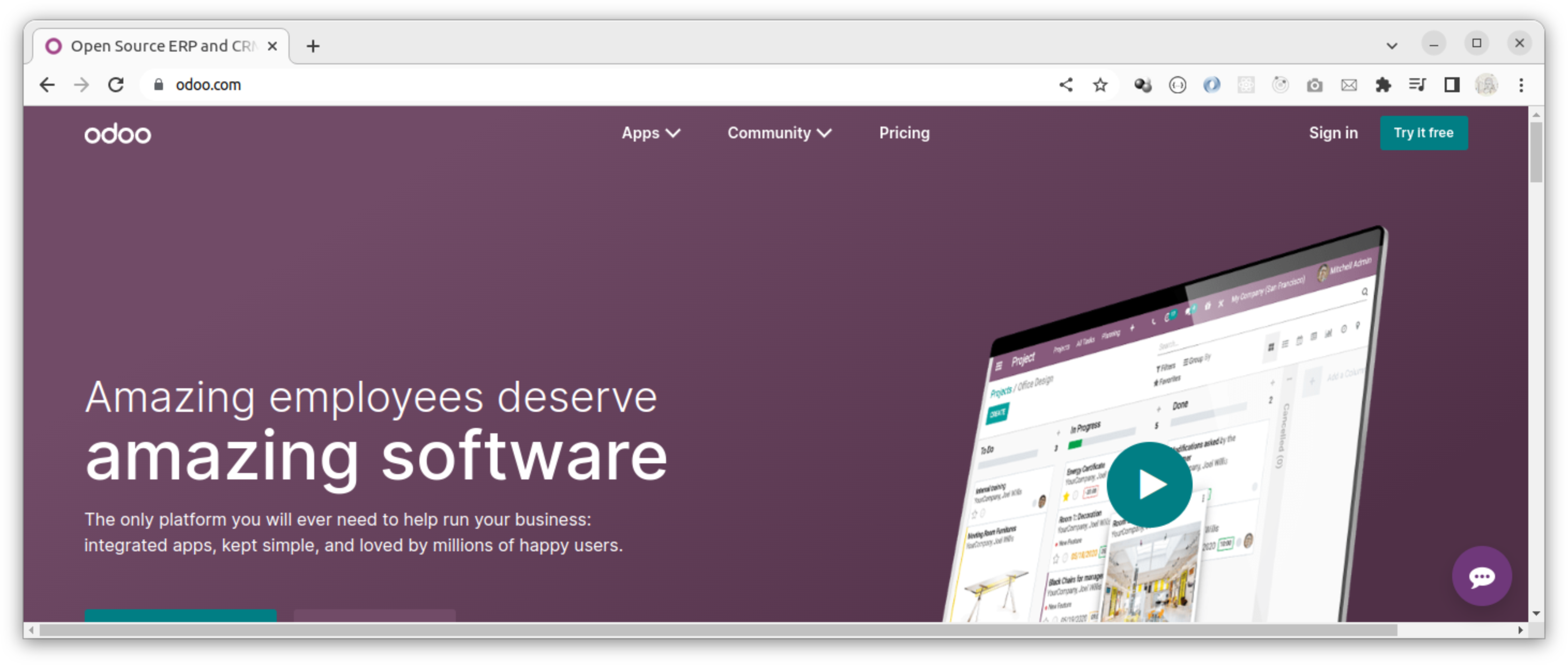
Task: Open the tab list chevron dropdown
Action: [1391, 45]
